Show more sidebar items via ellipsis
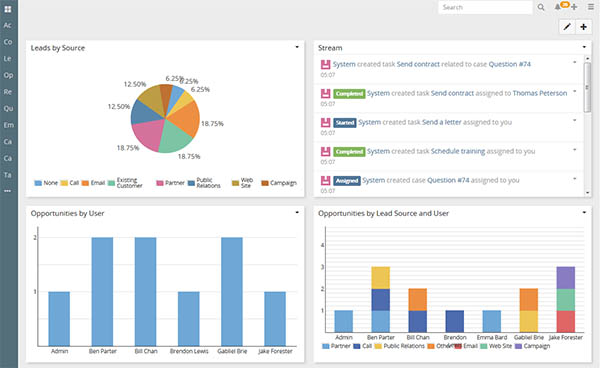Screen dimensions: 600x368 [x=8, y=191]
